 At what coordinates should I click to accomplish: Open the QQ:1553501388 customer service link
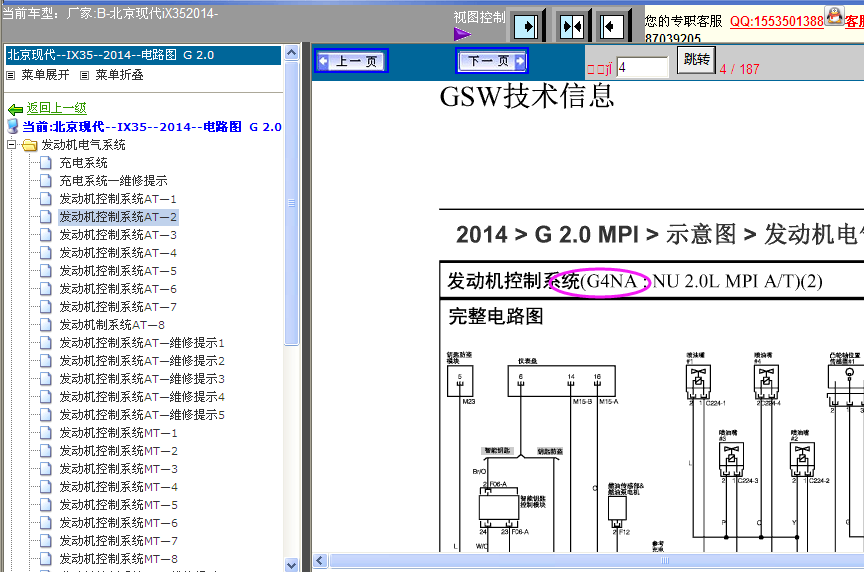[776, 21]
